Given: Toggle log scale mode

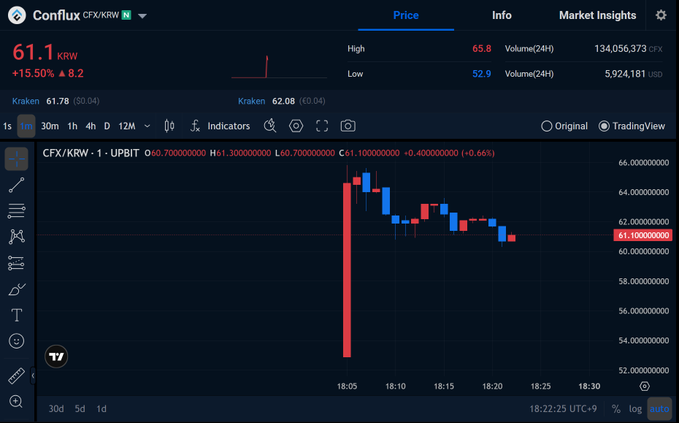Looking at the screenshot, I should coord(635,409).
